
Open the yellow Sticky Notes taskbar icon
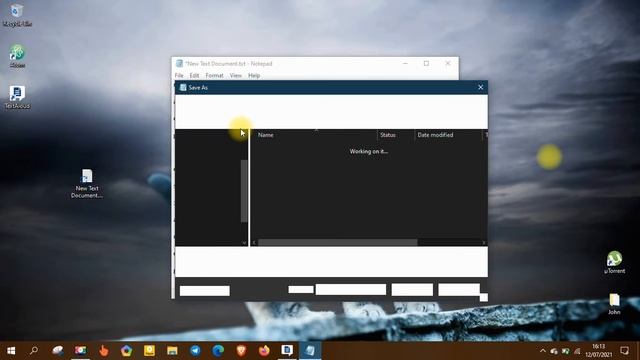(149, 351)
